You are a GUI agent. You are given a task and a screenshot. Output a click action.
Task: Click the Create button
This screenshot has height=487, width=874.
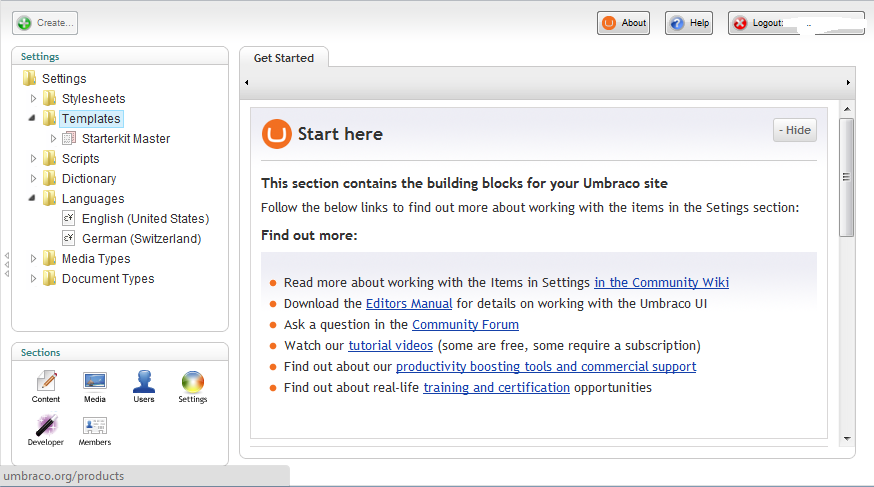point(45,23)
